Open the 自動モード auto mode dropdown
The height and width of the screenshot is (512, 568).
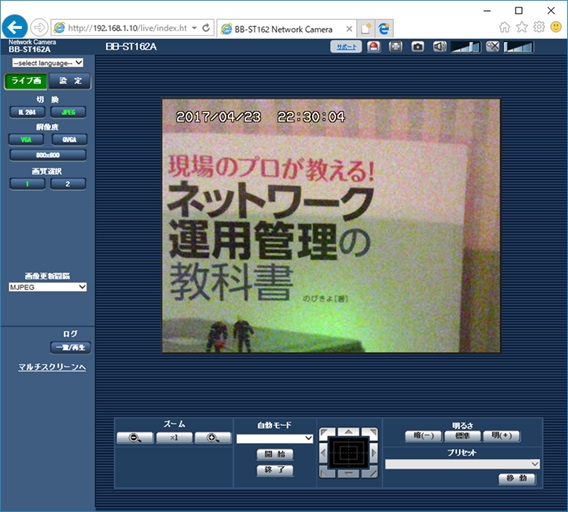click(275, 439)
